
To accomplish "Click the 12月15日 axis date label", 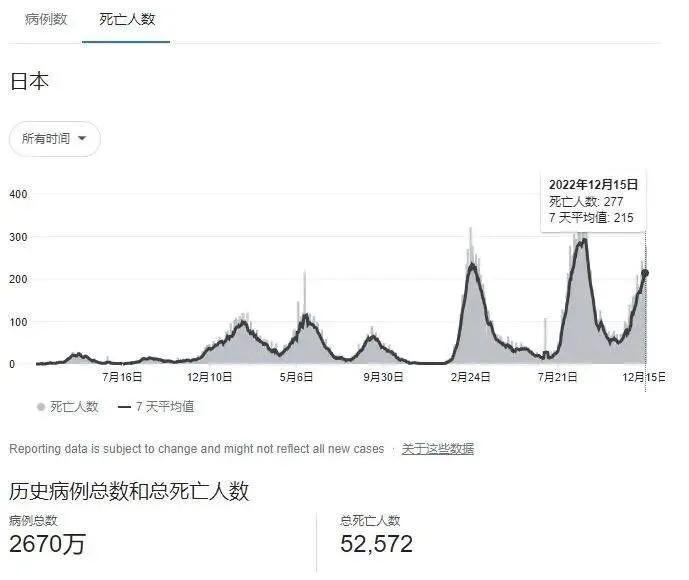I will coord(644,377).
